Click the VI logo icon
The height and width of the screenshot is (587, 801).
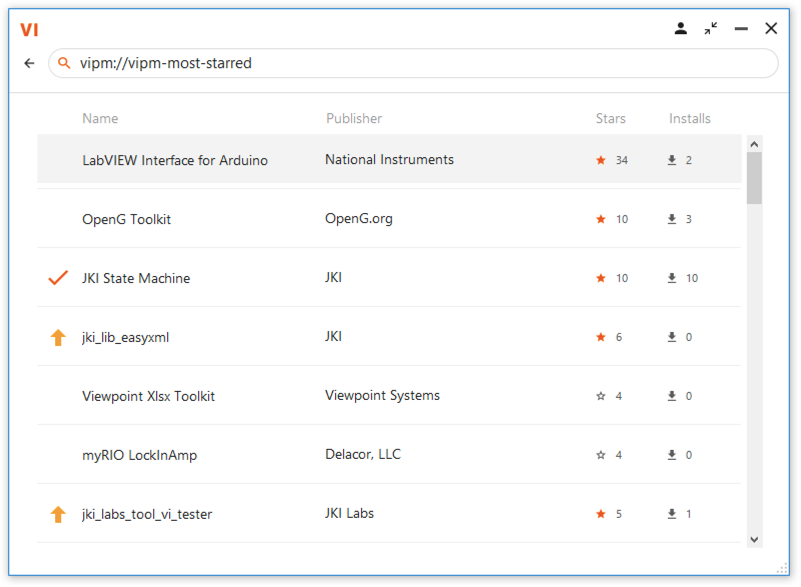[29, 30]
